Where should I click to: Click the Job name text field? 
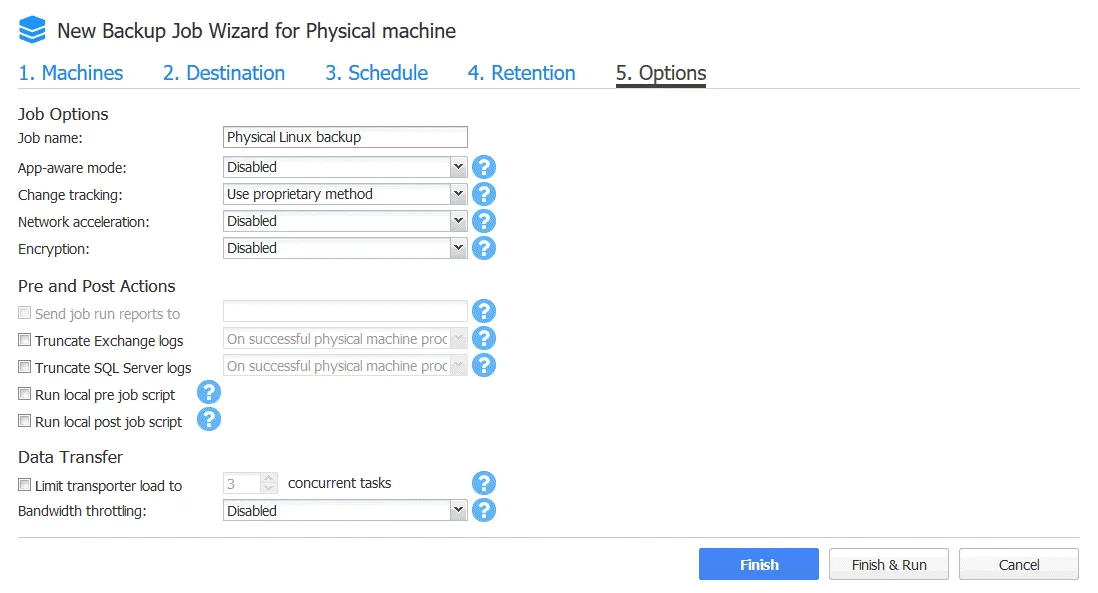coord(345,137)
